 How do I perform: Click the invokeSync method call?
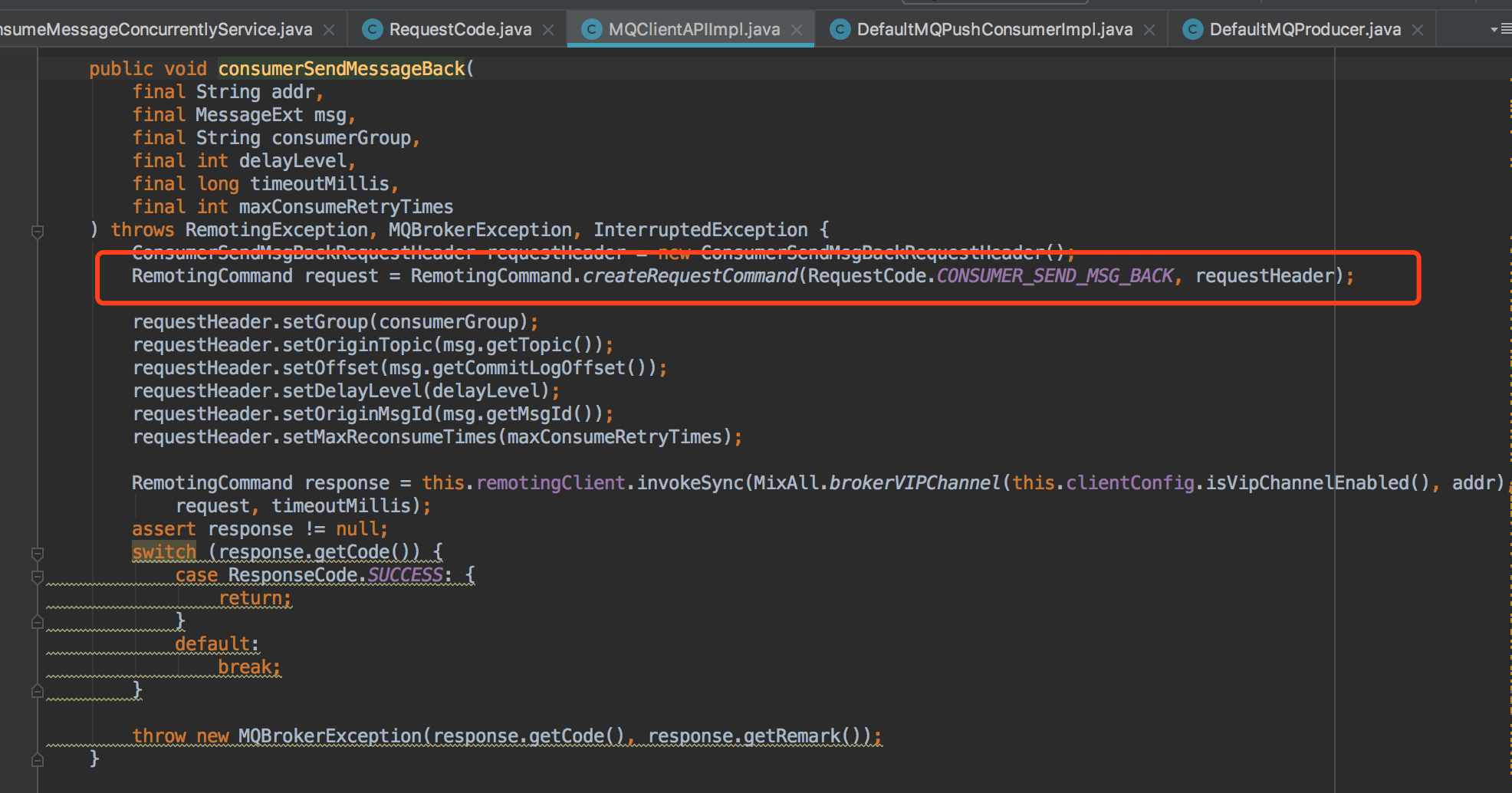[690, 483]
